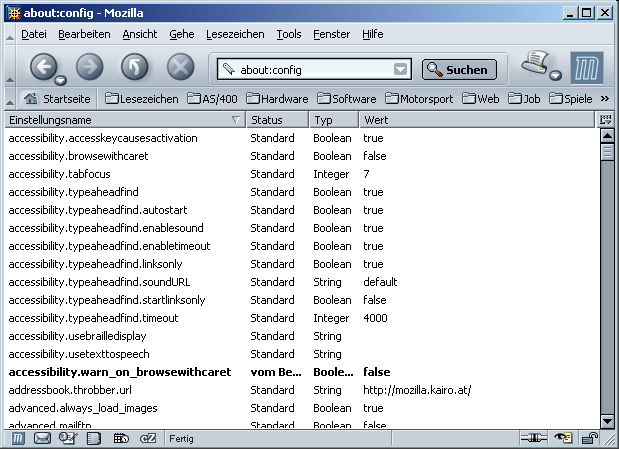Image resolution: width=619 pixels, height=449 pixels.
Task: Open the AS/400 bookmarks folder
Action: [212, 99]
